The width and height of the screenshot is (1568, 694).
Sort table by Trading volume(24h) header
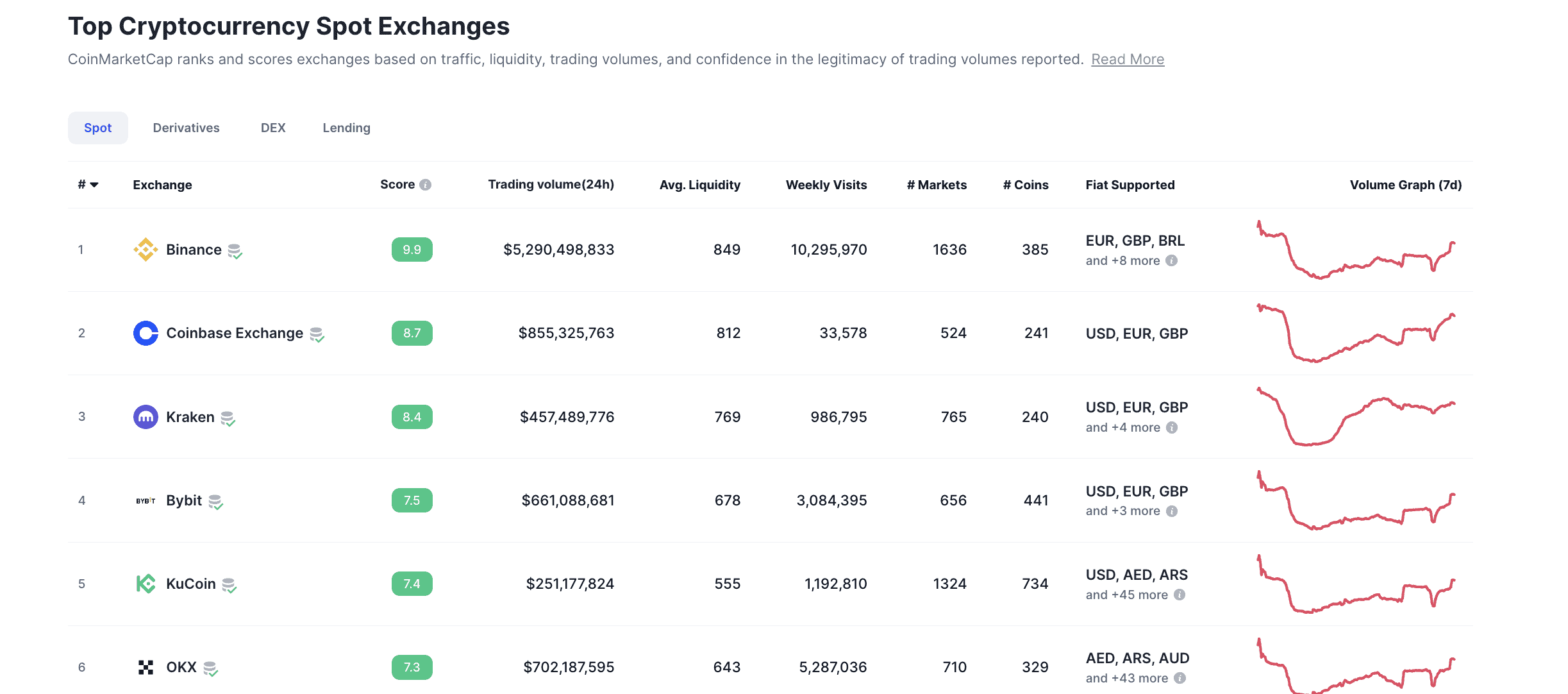(x=551, y=185)
